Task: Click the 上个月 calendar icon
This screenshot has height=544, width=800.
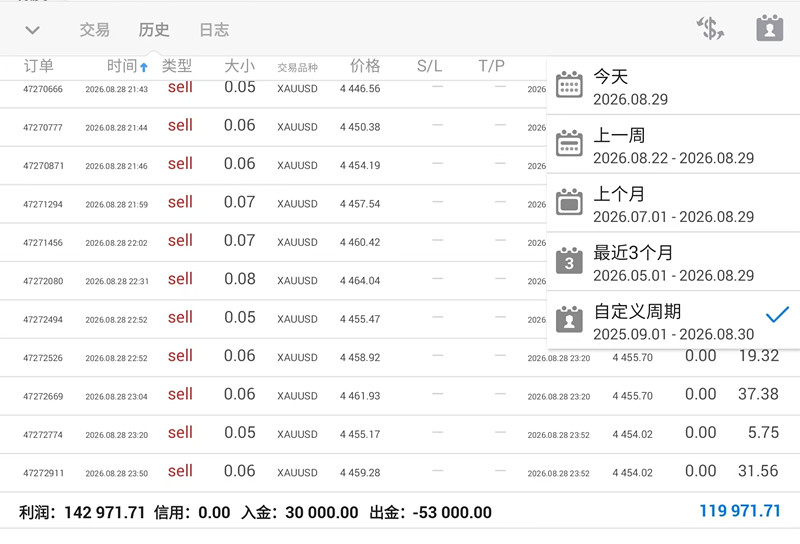Action: pyautogui.click(x=569, y=202)
